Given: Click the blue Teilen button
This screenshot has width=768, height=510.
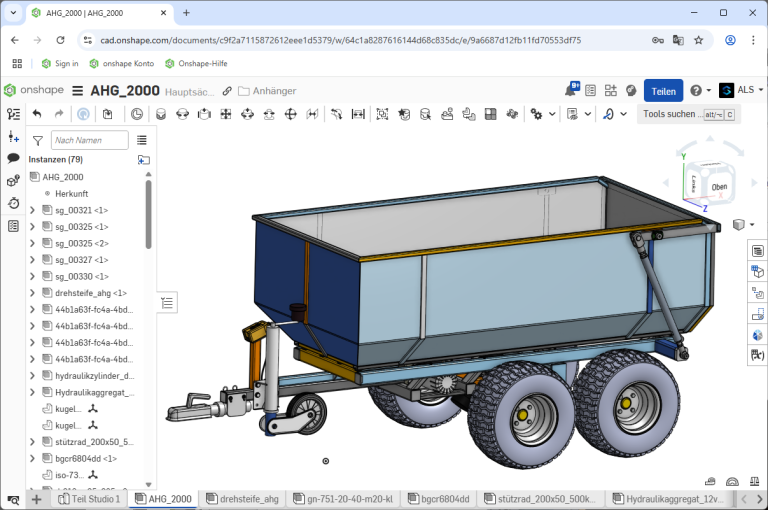Looking at the screenshot, I should pos(663,90).
